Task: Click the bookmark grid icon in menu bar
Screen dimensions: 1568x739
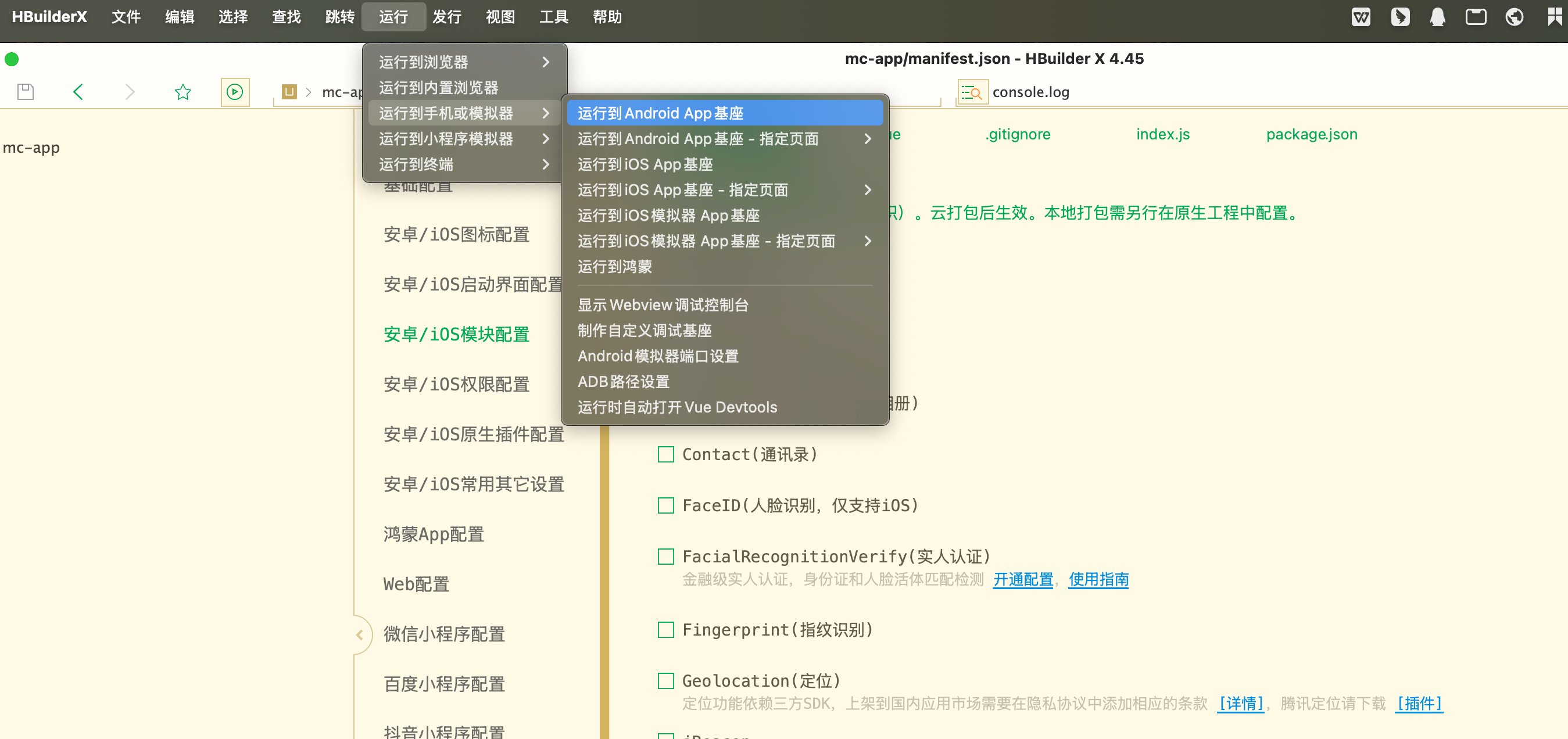Action: (1554, 17)
